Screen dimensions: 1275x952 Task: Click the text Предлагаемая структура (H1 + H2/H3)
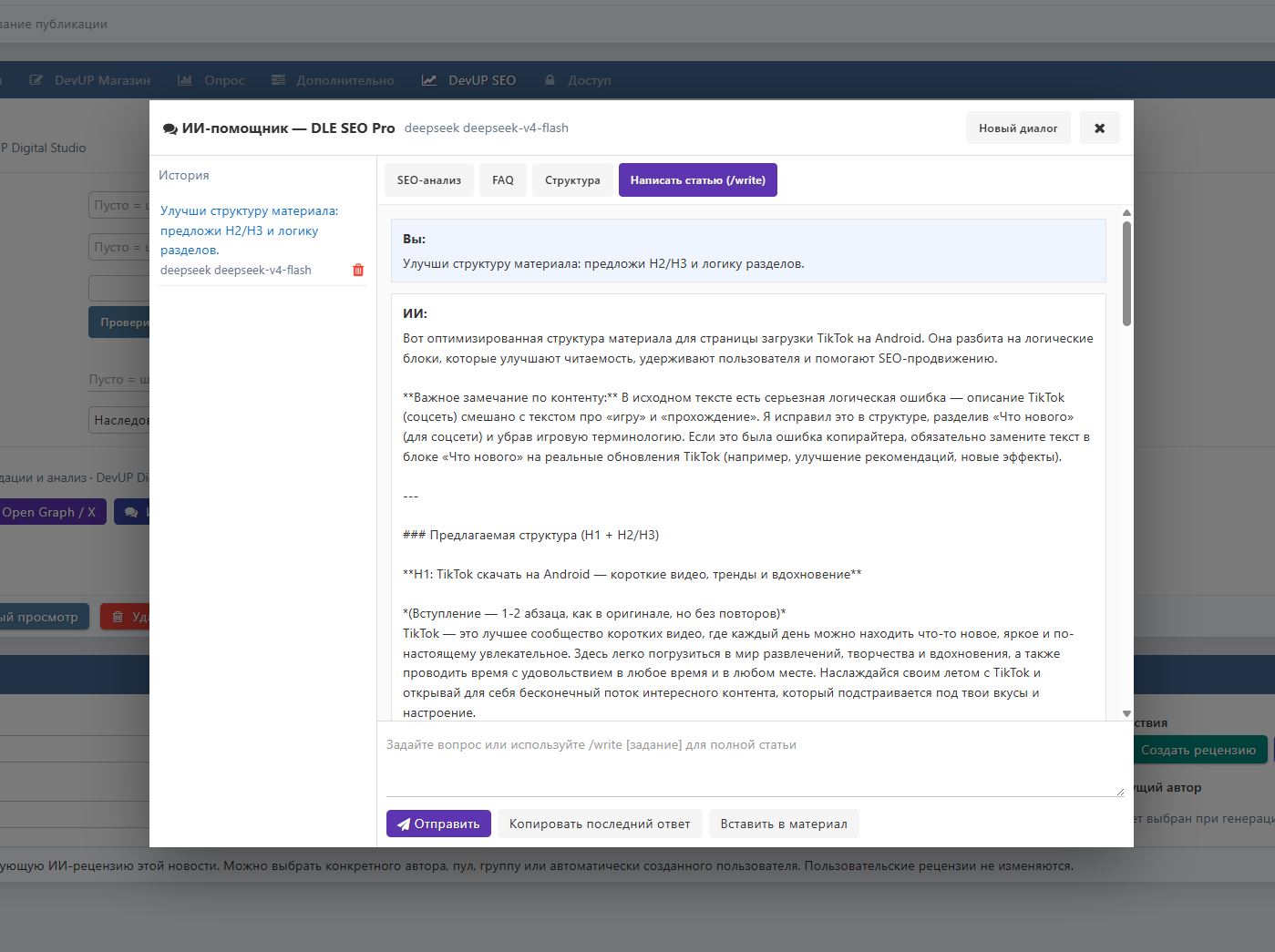(x=544, y=535)
